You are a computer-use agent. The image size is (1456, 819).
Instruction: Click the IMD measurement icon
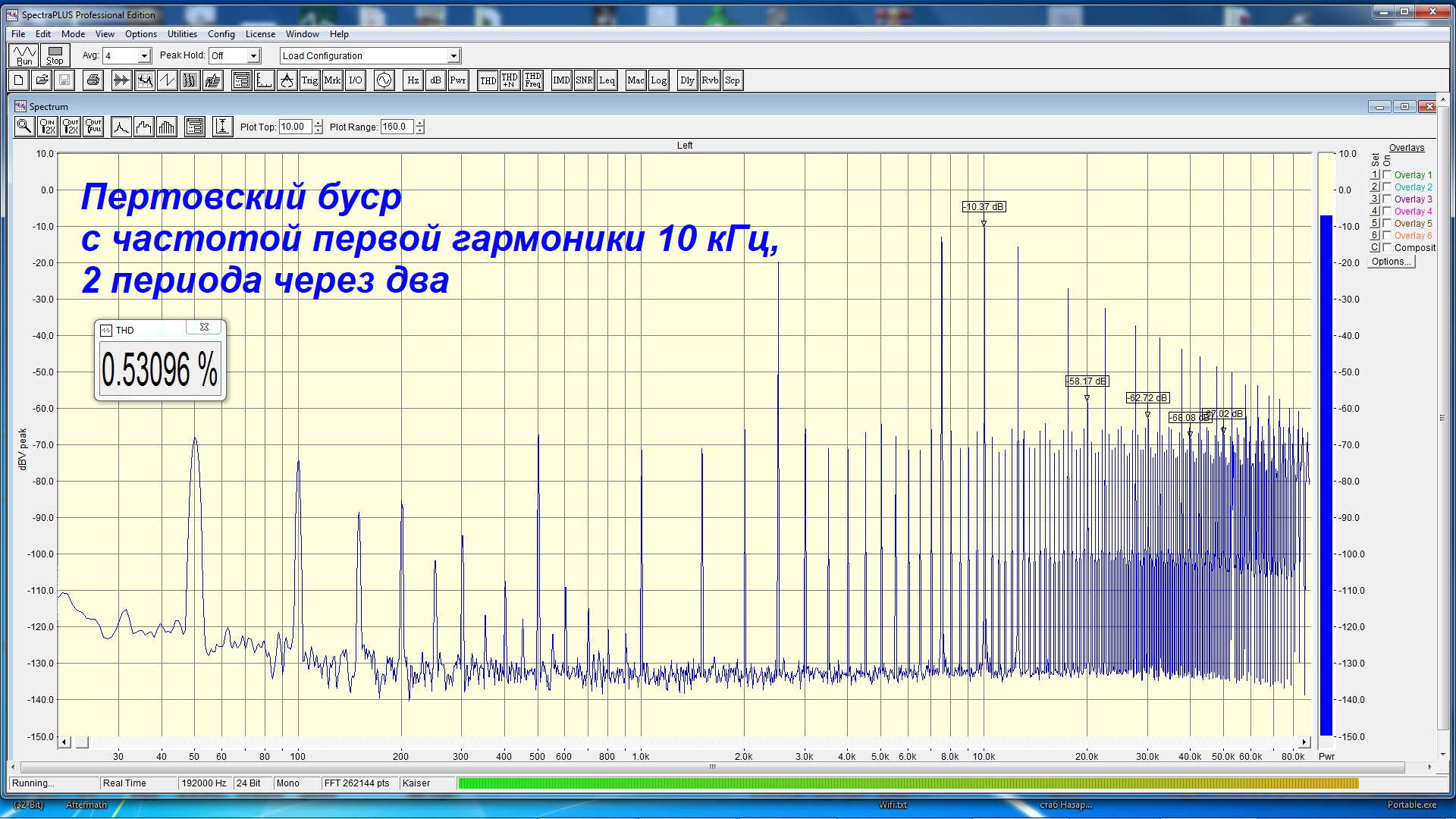pos(561,80)
